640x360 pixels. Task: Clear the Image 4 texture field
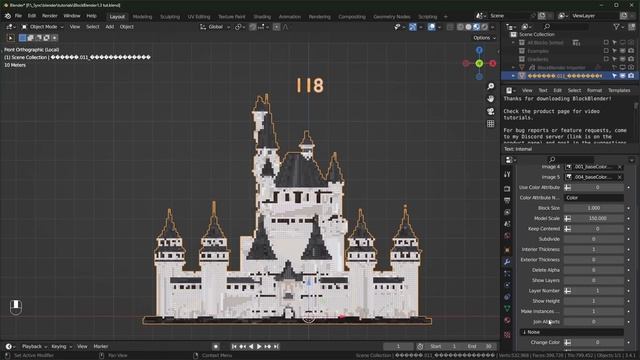[x=620, y=167]
